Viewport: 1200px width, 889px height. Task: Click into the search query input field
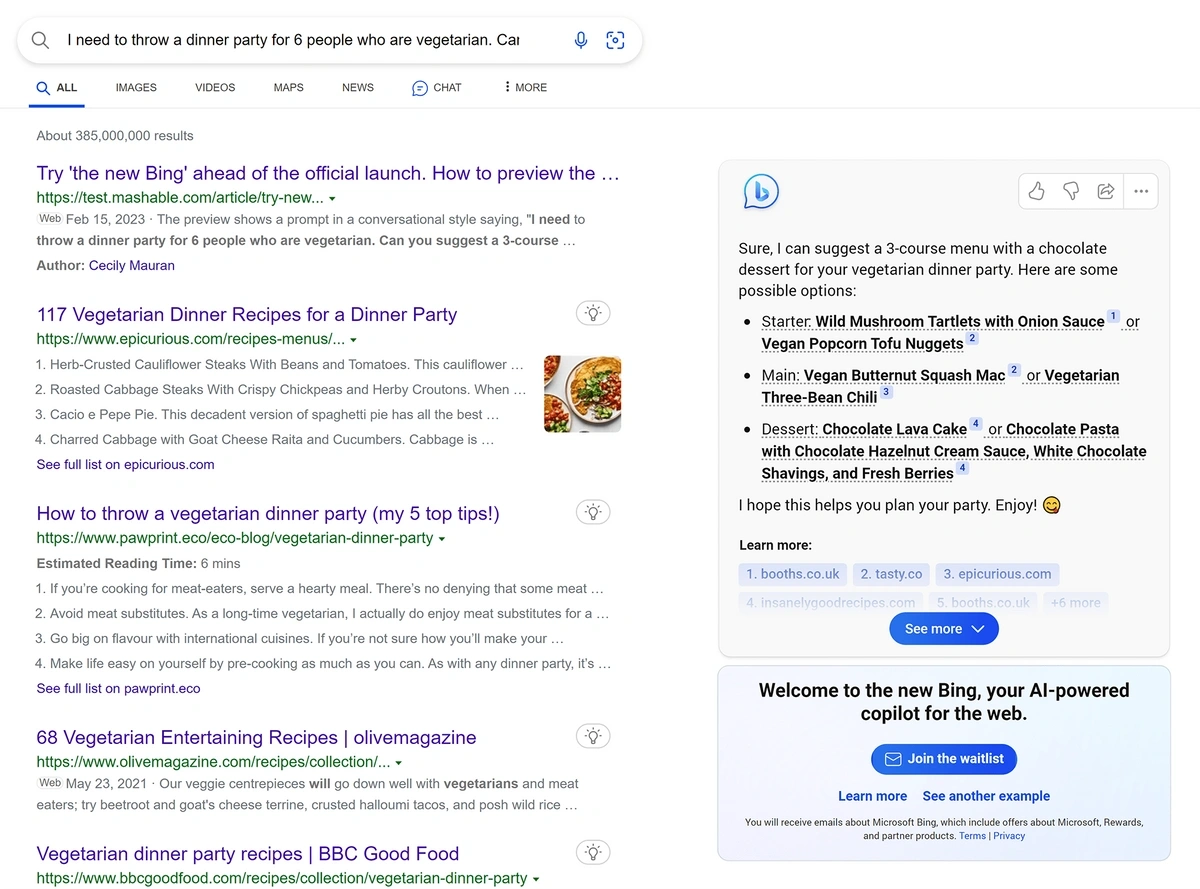pos(293,40)
